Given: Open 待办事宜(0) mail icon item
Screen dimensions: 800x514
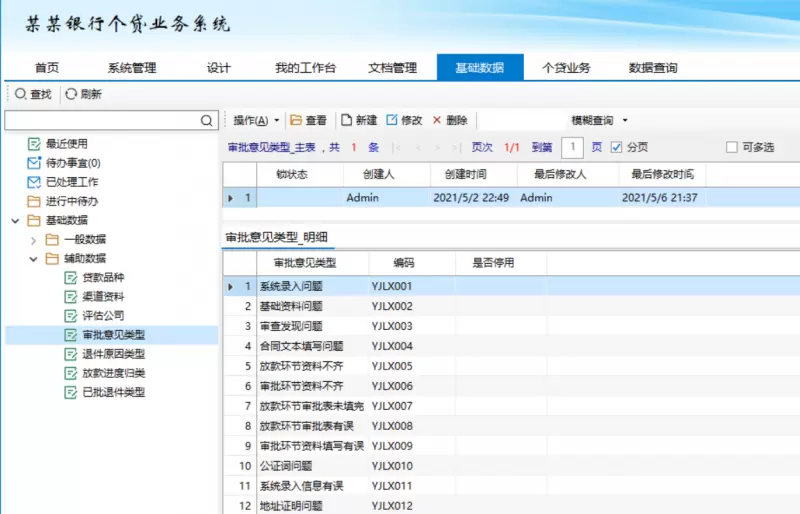Looking at the screenshot, I should pos(35,163).
